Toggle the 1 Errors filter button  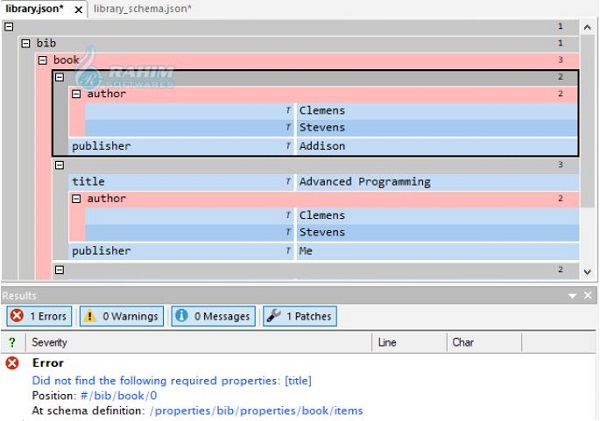click(x=39, y=316)
